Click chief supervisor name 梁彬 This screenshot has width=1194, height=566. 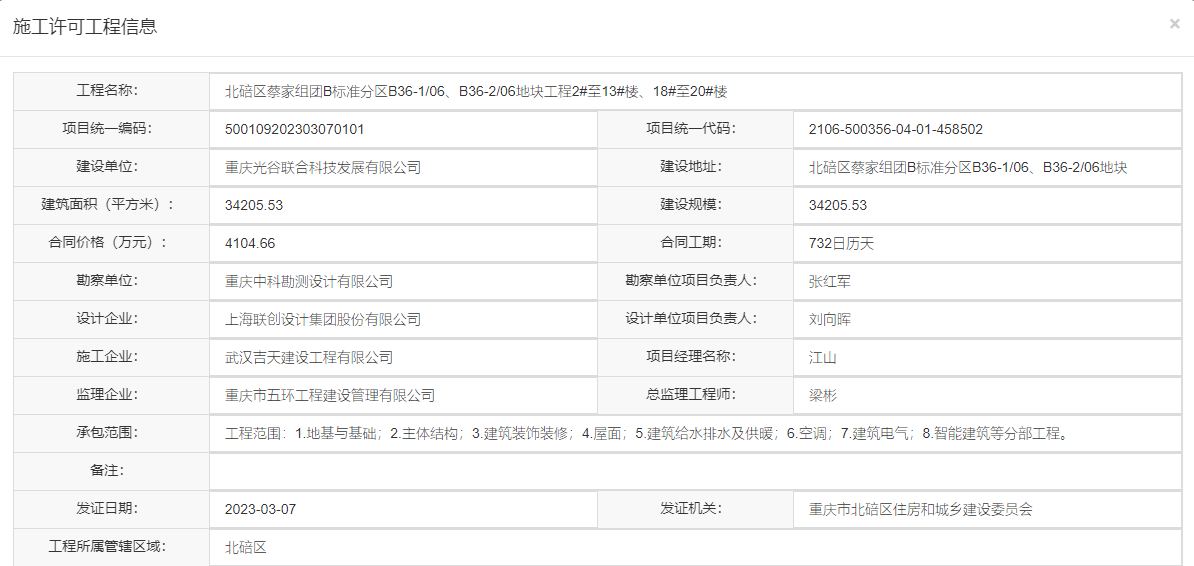pos(823,396)
